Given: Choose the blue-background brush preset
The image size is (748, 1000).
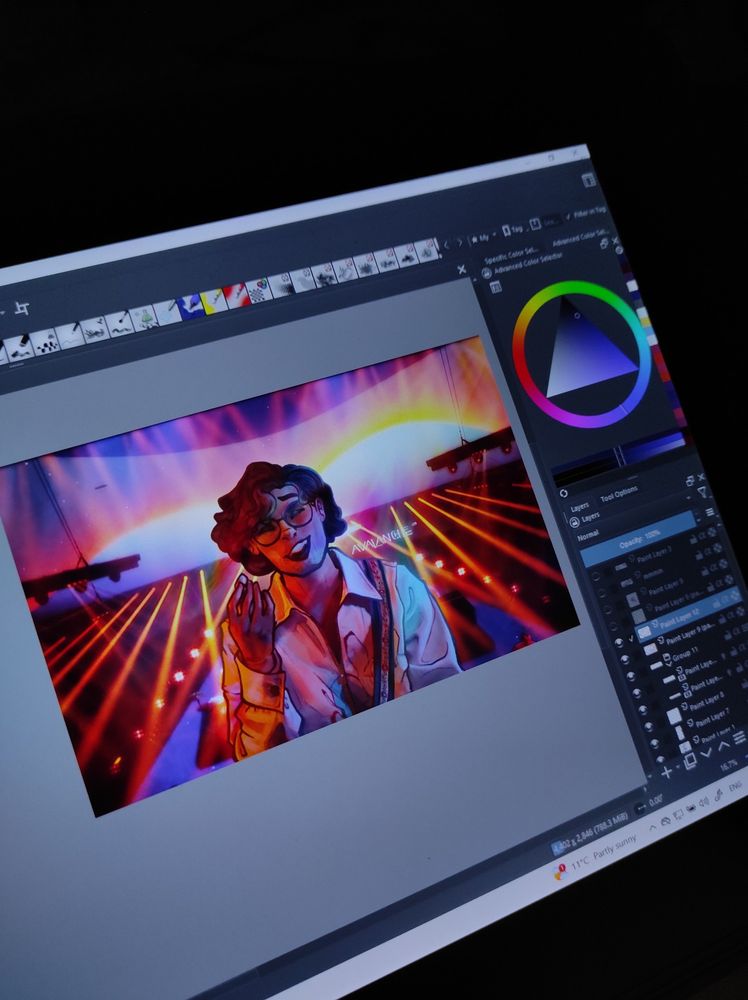Looking at the screenshot, I should 189,305.
